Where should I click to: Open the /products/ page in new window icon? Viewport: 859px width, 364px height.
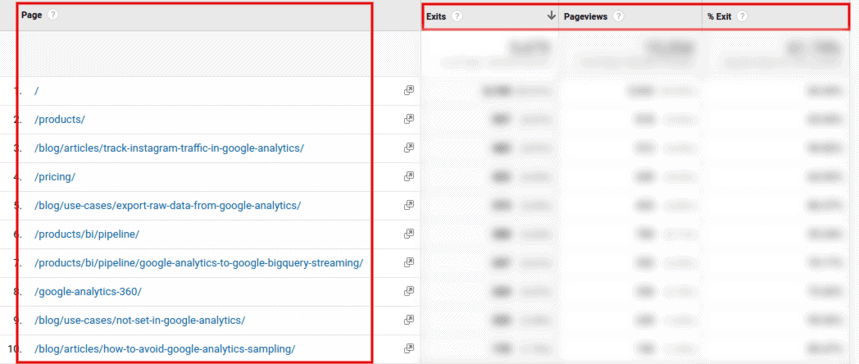(x=409, y=119)
